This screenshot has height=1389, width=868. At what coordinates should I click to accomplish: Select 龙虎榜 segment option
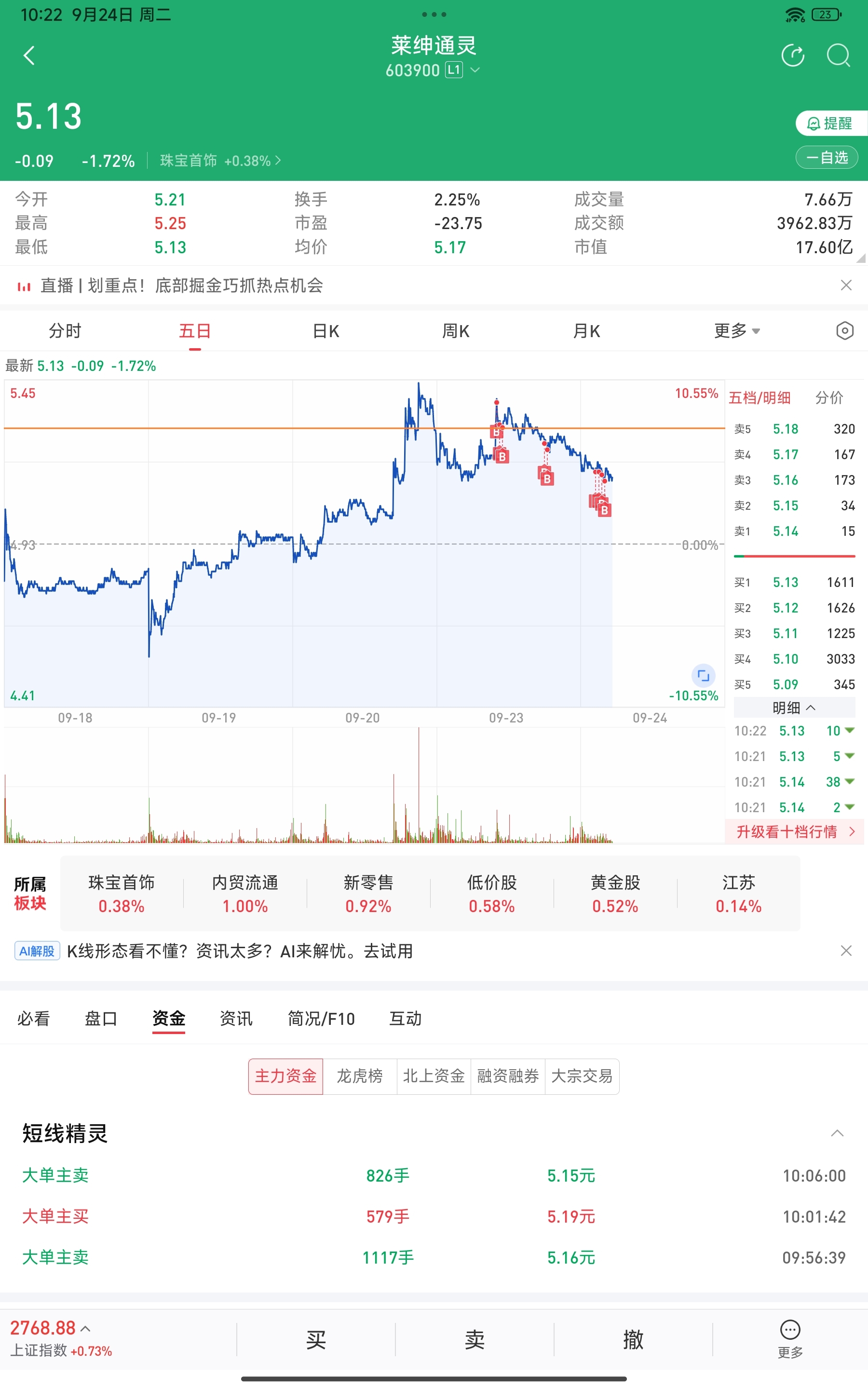pos(359,1076)
